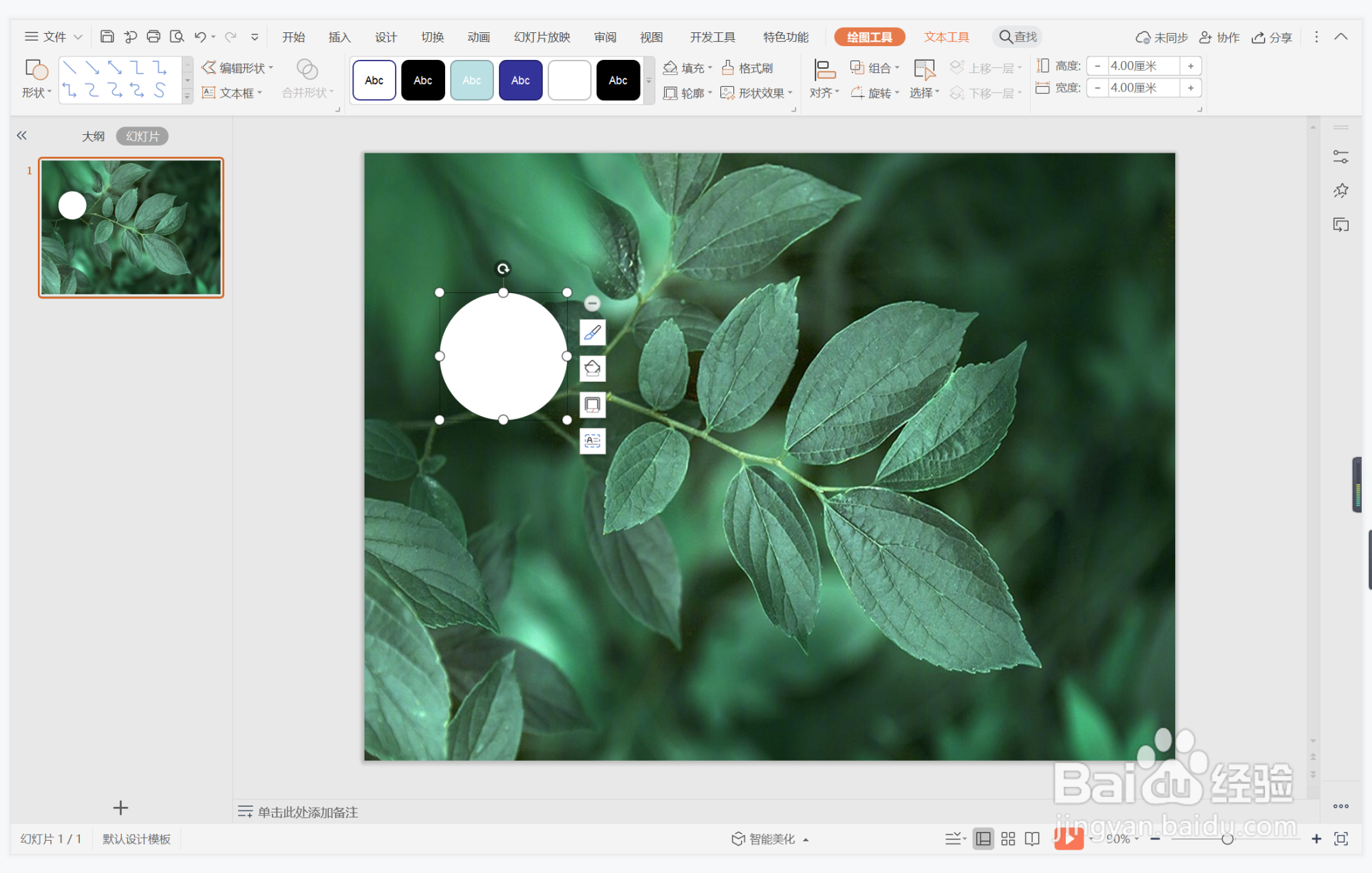Click the Format Painter (格式刷) icon
Image resolution: width=1372 pixels, height=873 pixels.
[x=747, y=67]
